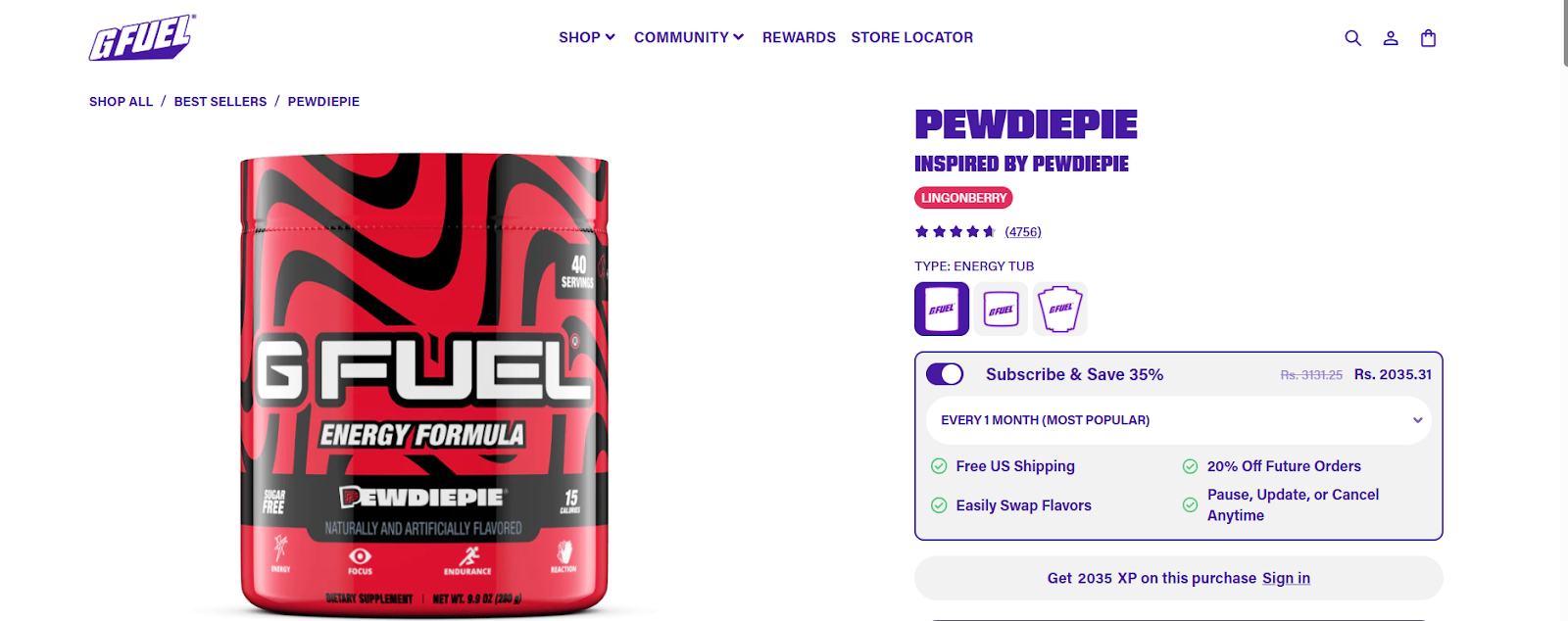Click the PewDiePie tub product image
The height and width of the screenshot is (621, 1568).
click(424, 385)
